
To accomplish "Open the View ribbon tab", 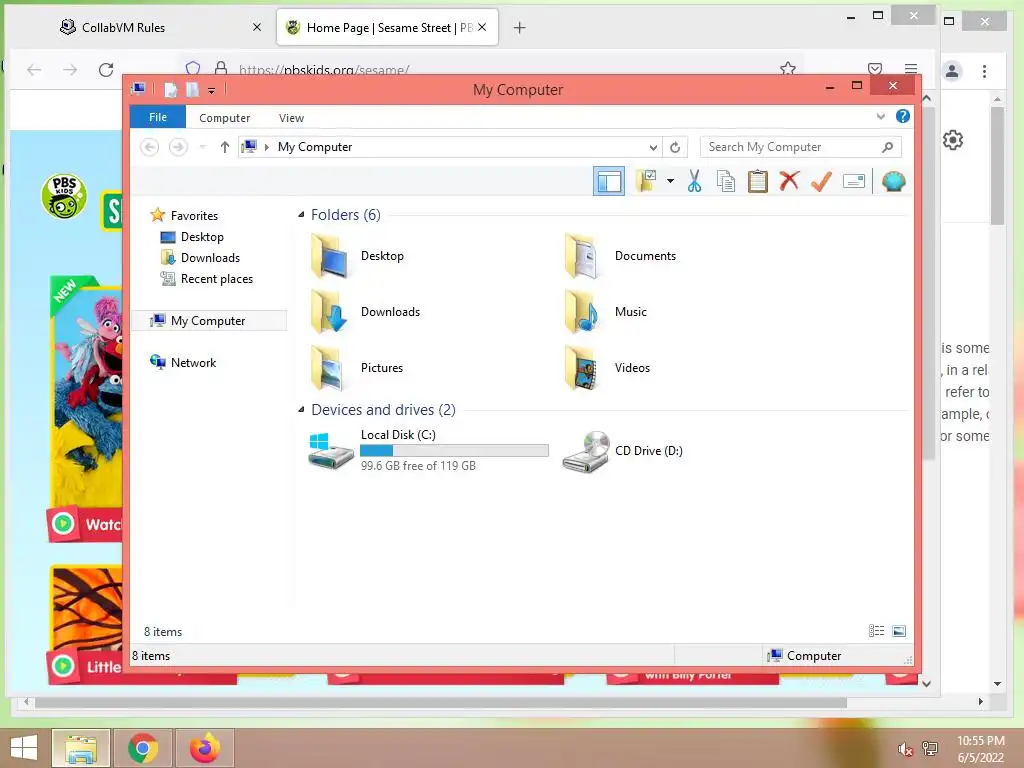I will (291, 118).
